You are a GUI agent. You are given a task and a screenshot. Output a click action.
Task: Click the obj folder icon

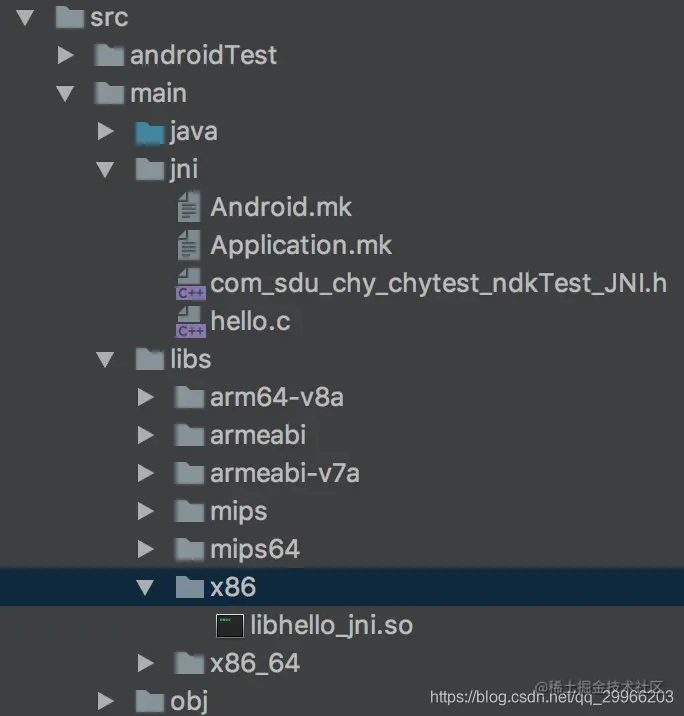150,701
